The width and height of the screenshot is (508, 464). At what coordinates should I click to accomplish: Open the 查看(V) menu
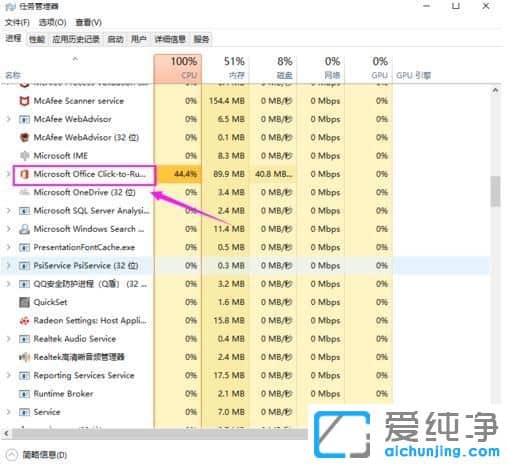pos(88,22)
